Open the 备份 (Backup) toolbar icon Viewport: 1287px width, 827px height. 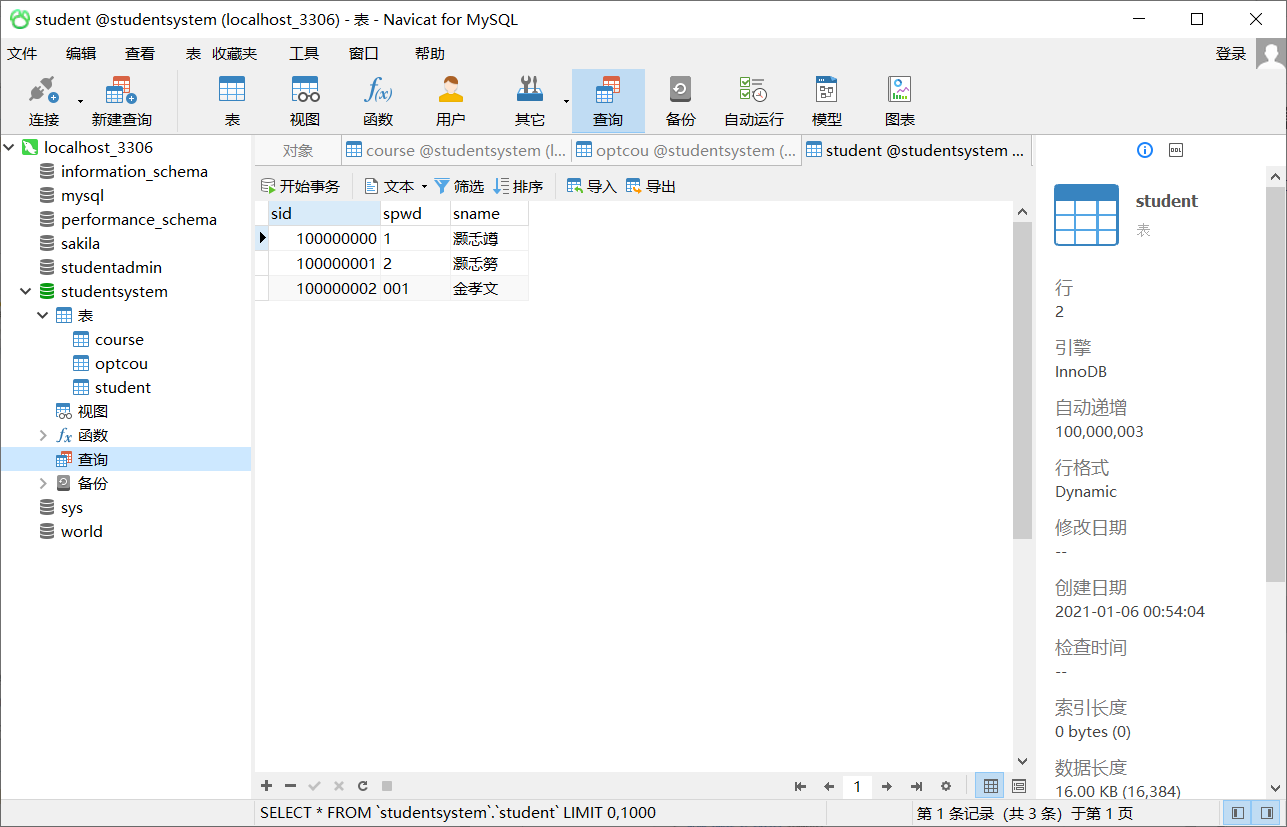[x=680, y=101]
